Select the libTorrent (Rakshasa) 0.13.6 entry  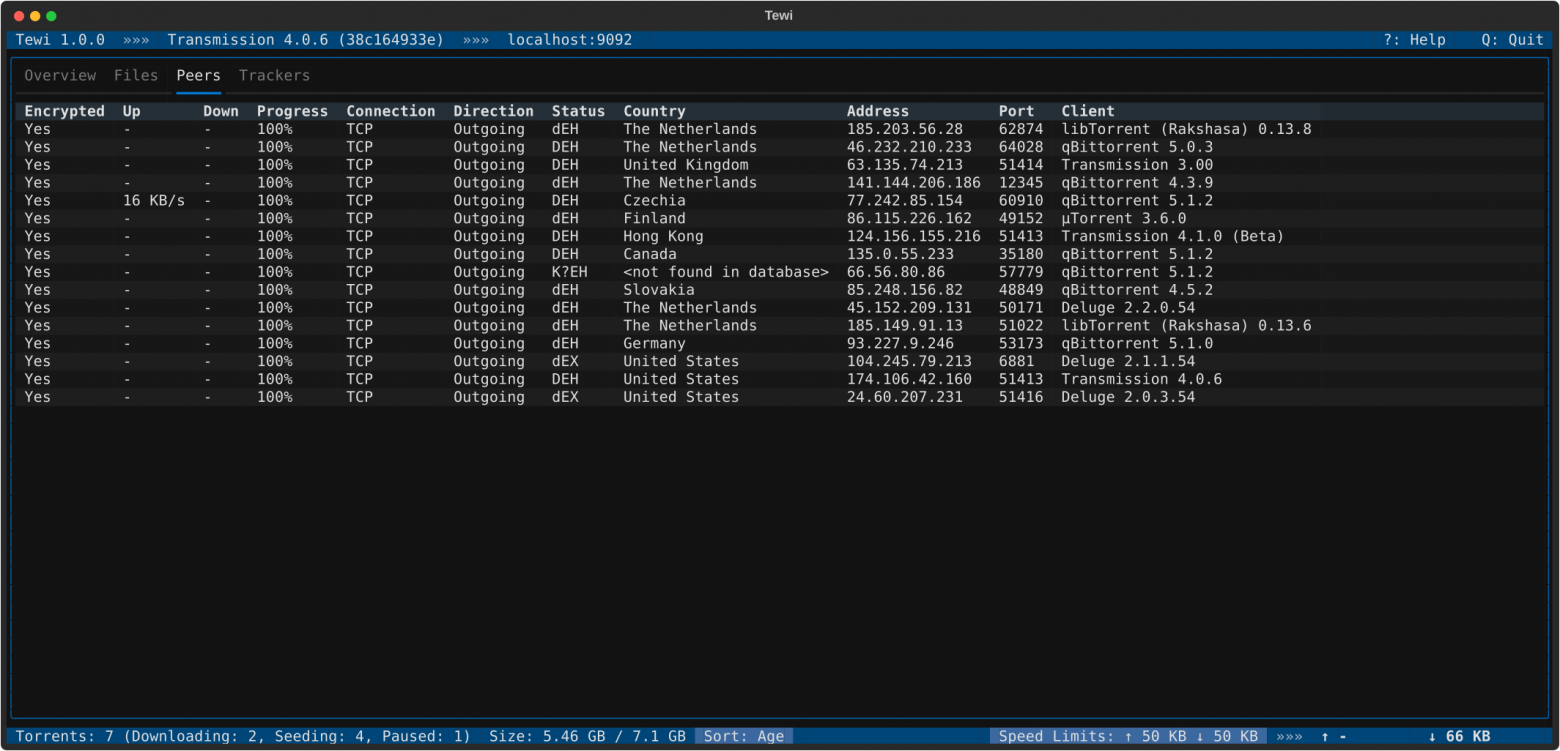1186,326
